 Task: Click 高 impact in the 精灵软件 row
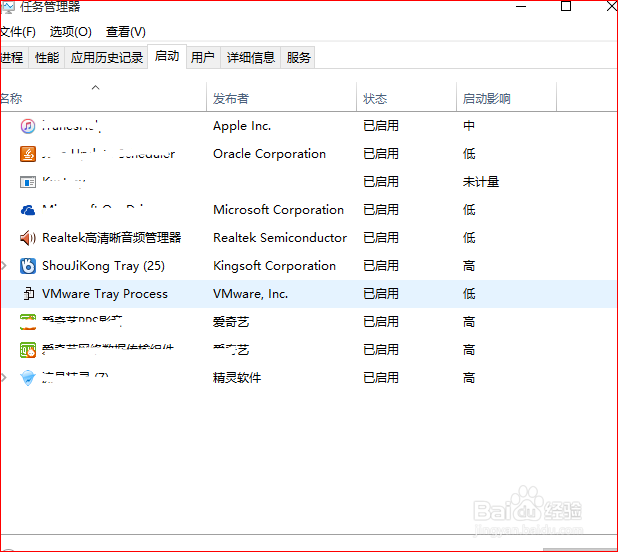coord(469,378)
